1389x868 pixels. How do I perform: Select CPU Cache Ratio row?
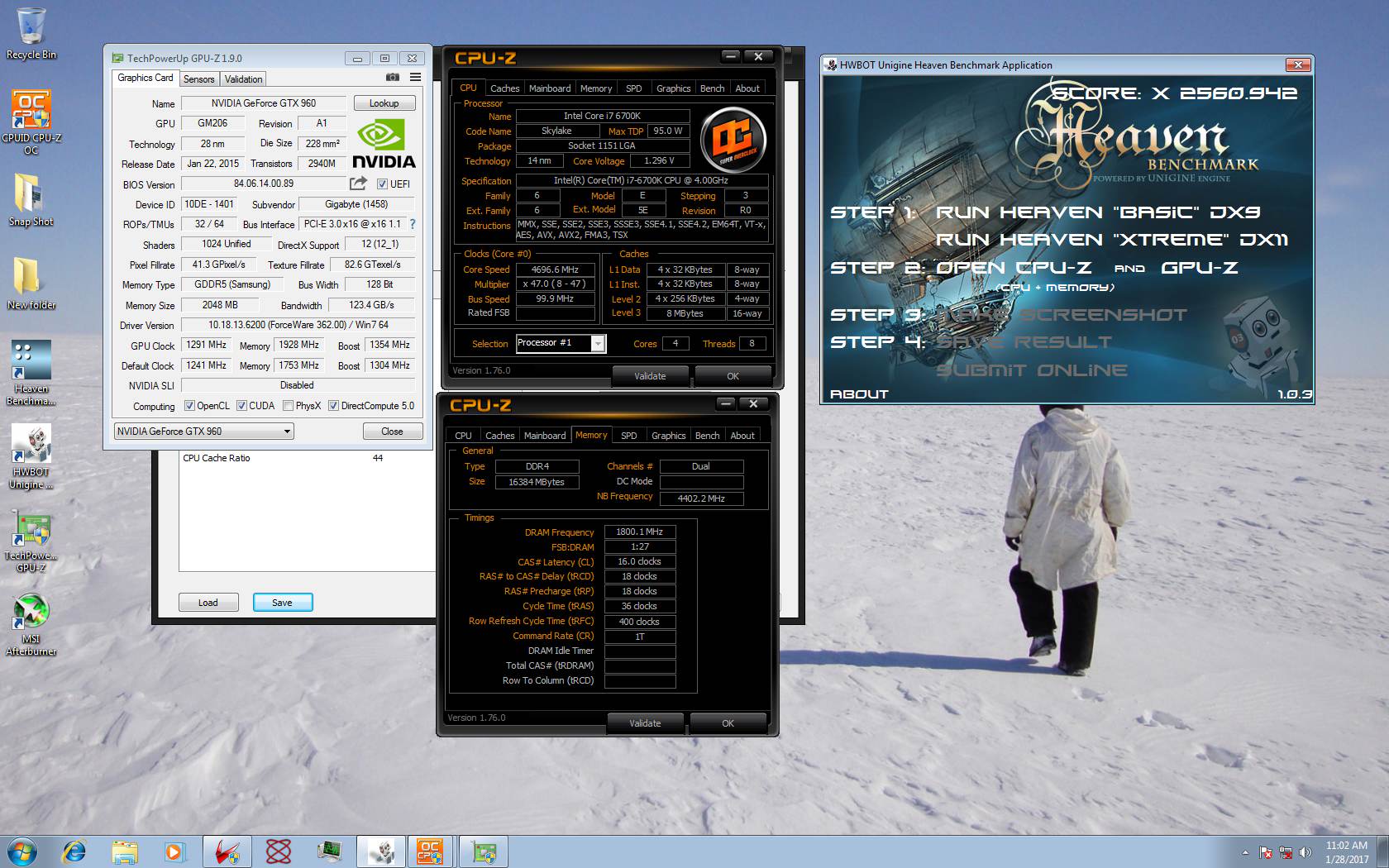tap(284, 458)
